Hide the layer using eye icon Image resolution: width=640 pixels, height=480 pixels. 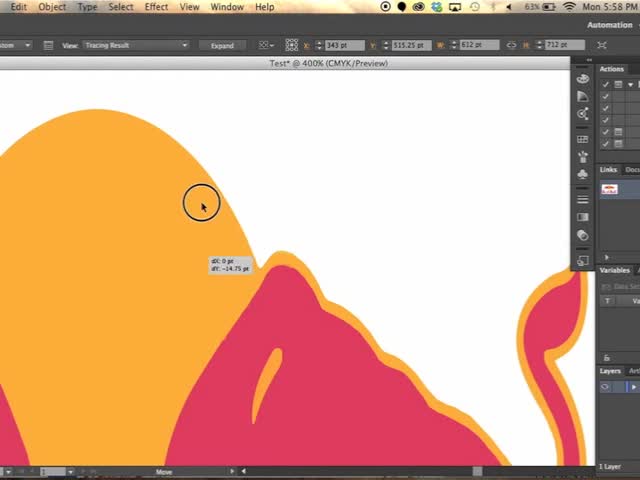(x=605, y=387)
